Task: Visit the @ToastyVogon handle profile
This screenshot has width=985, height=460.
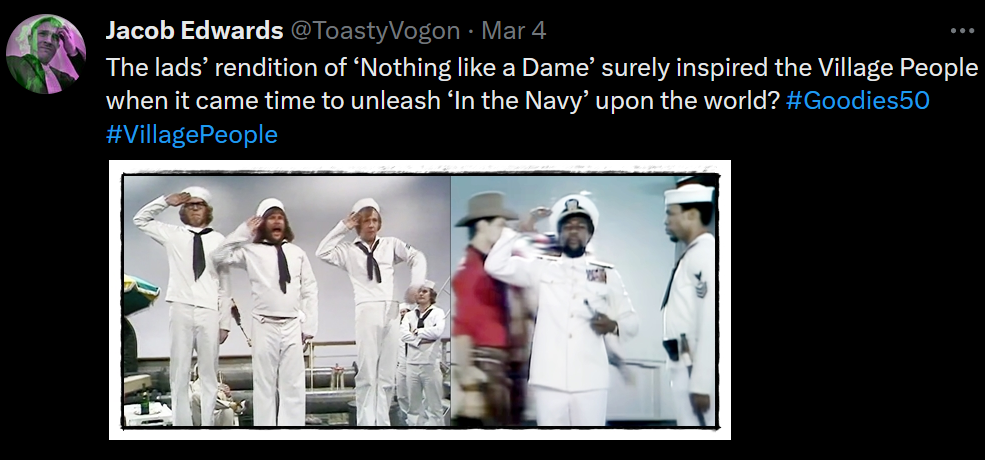Action: 373,31
